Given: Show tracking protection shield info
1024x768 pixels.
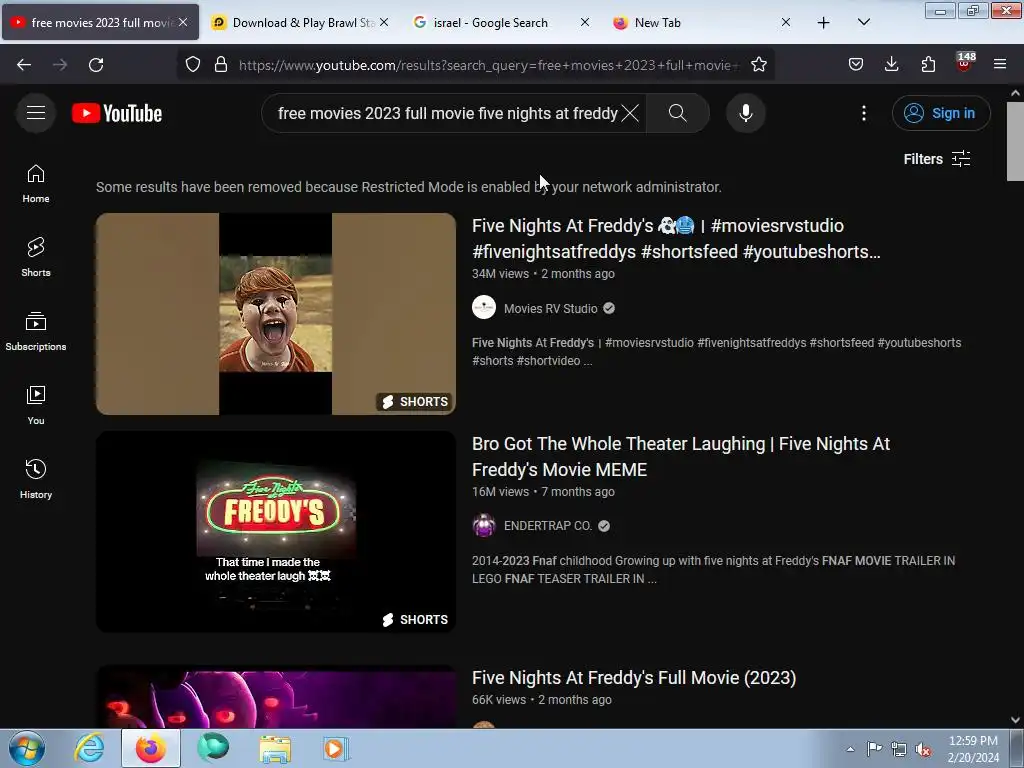Looking at the screenshot, I should 193,65.
